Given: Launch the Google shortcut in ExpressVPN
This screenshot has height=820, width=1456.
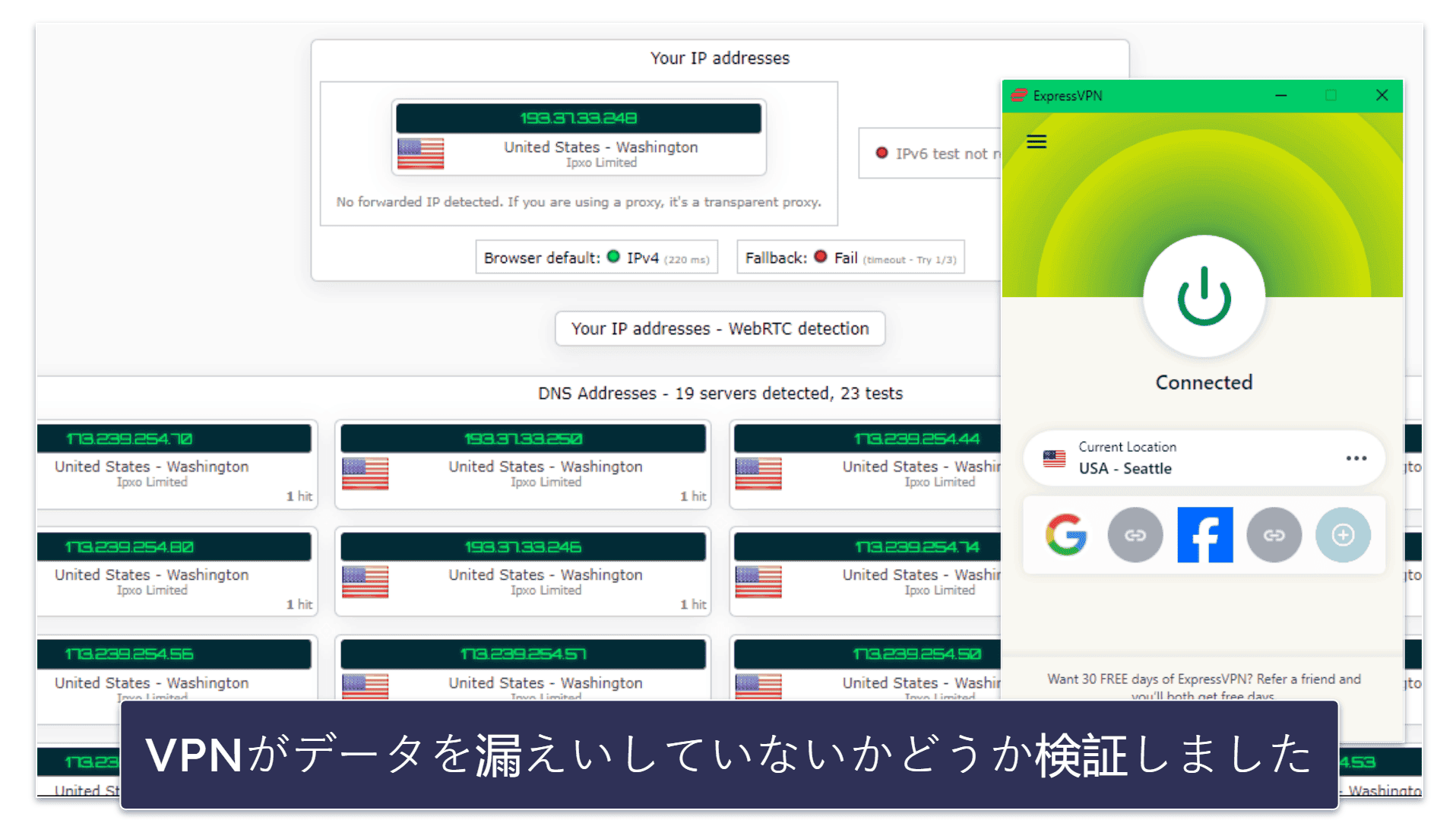Looking at the screenshot, I should tap(1066, 535).
